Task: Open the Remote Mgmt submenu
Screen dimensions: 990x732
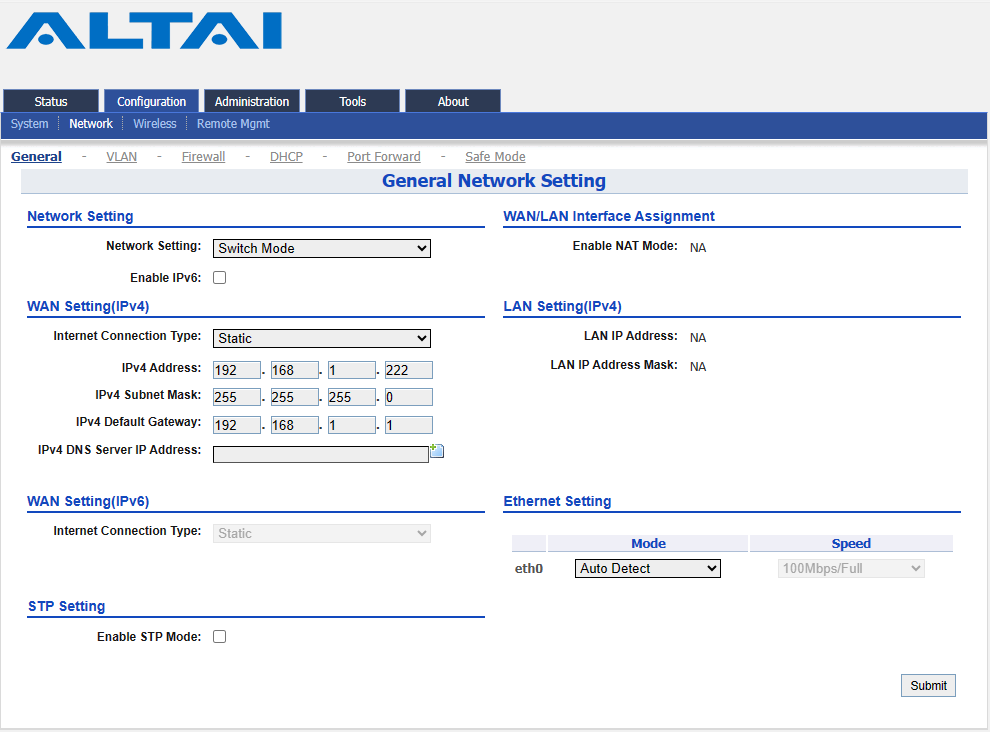Action: coord(233,124)
